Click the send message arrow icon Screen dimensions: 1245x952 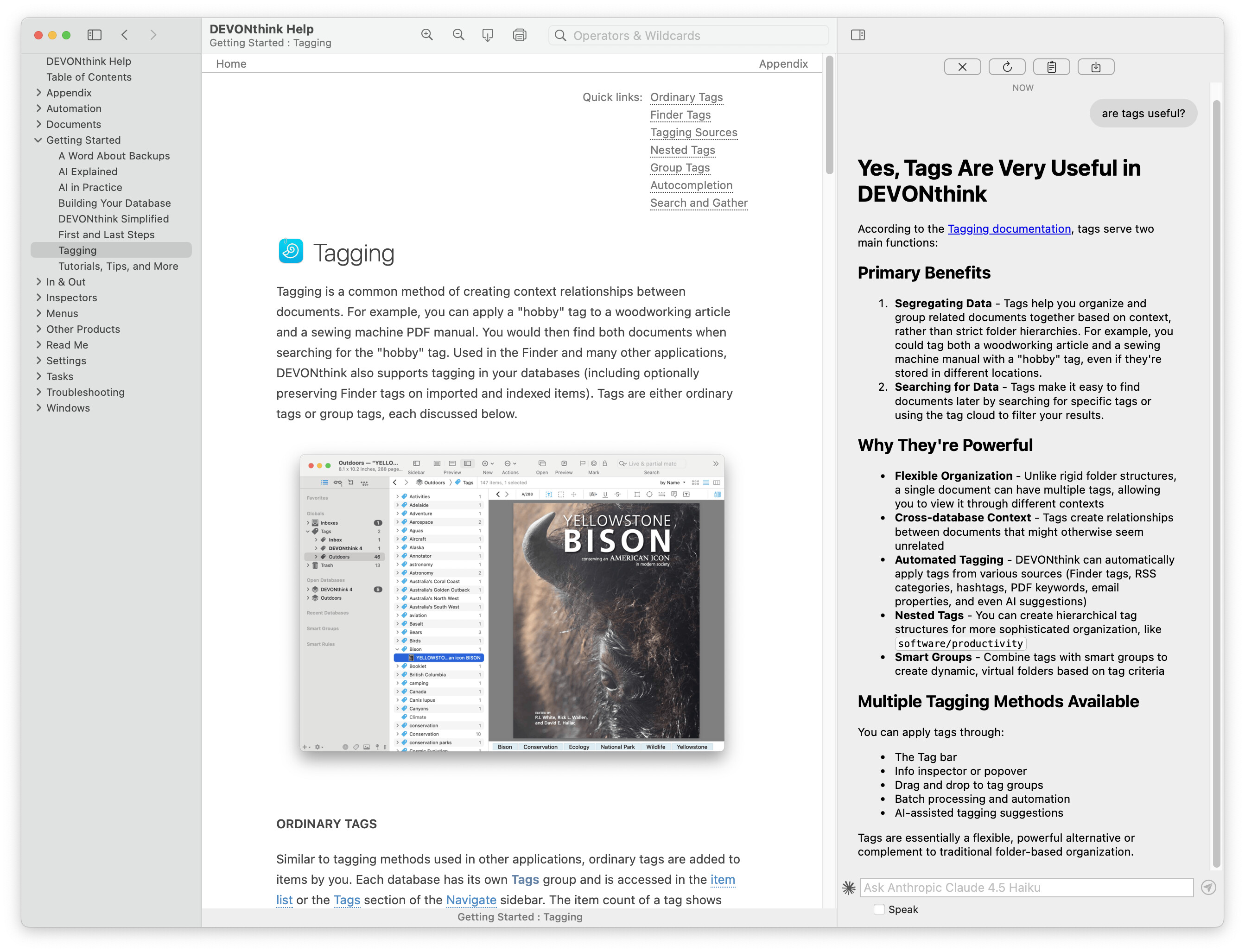click(1208, 888)
